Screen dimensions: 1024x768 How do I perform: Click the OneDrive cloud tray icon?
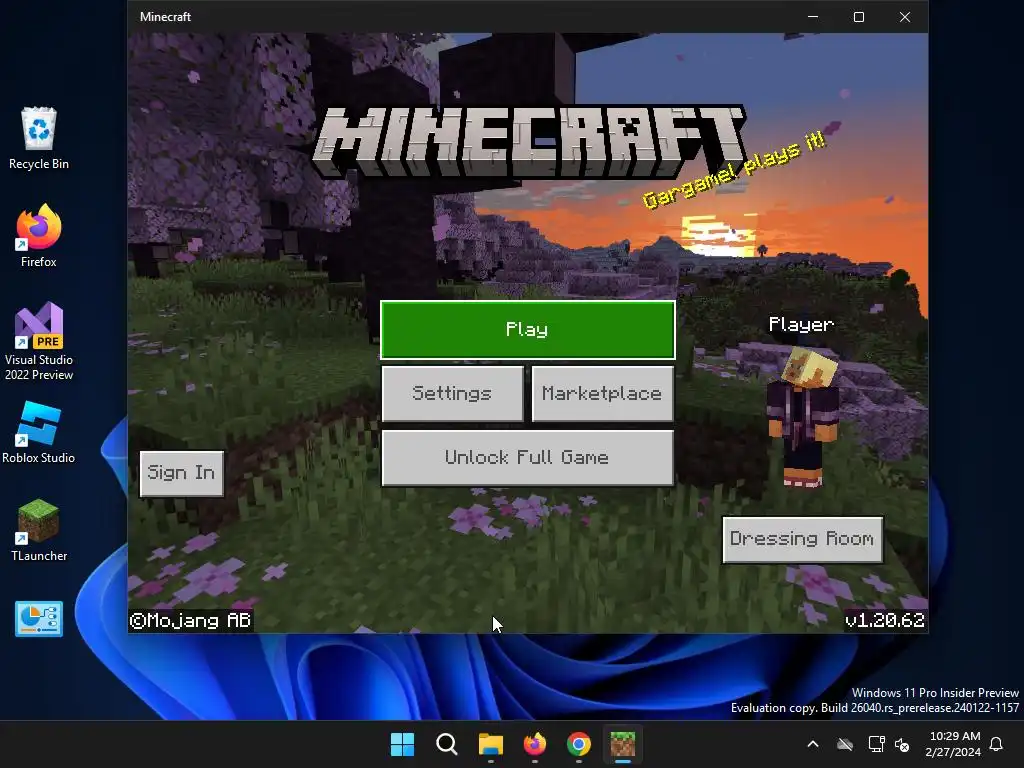pyautogui.click(x=845, y=744)
